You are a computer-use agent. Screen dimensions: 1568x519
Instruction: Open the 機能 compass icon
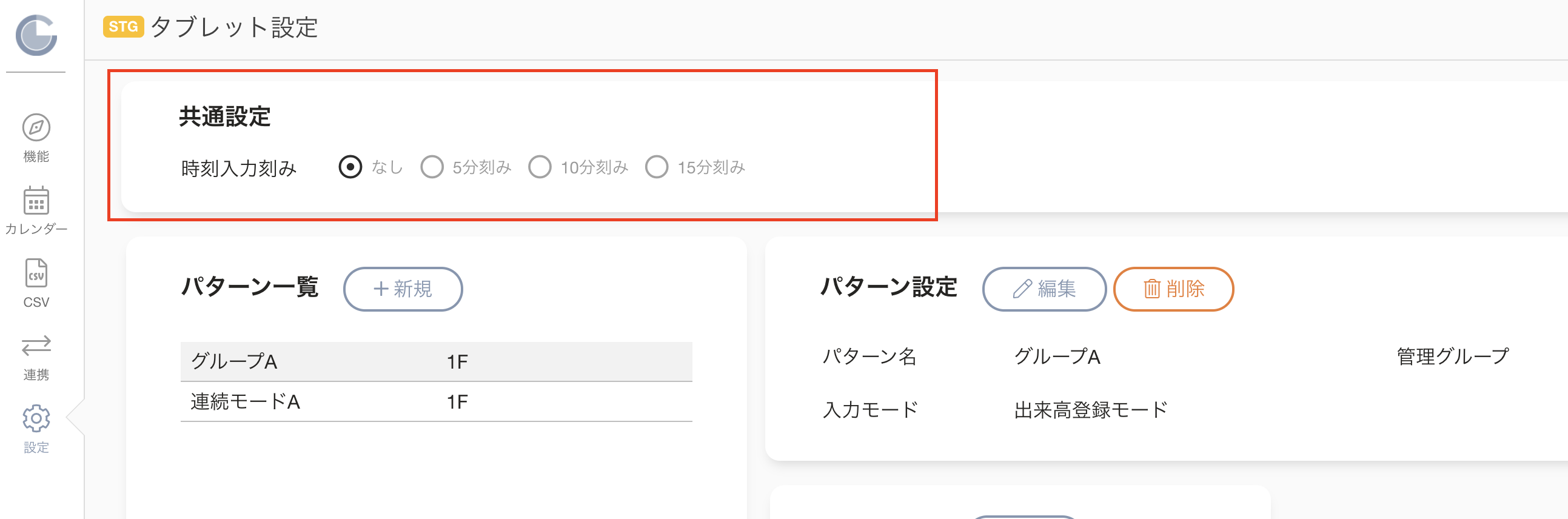pos(36,128)
